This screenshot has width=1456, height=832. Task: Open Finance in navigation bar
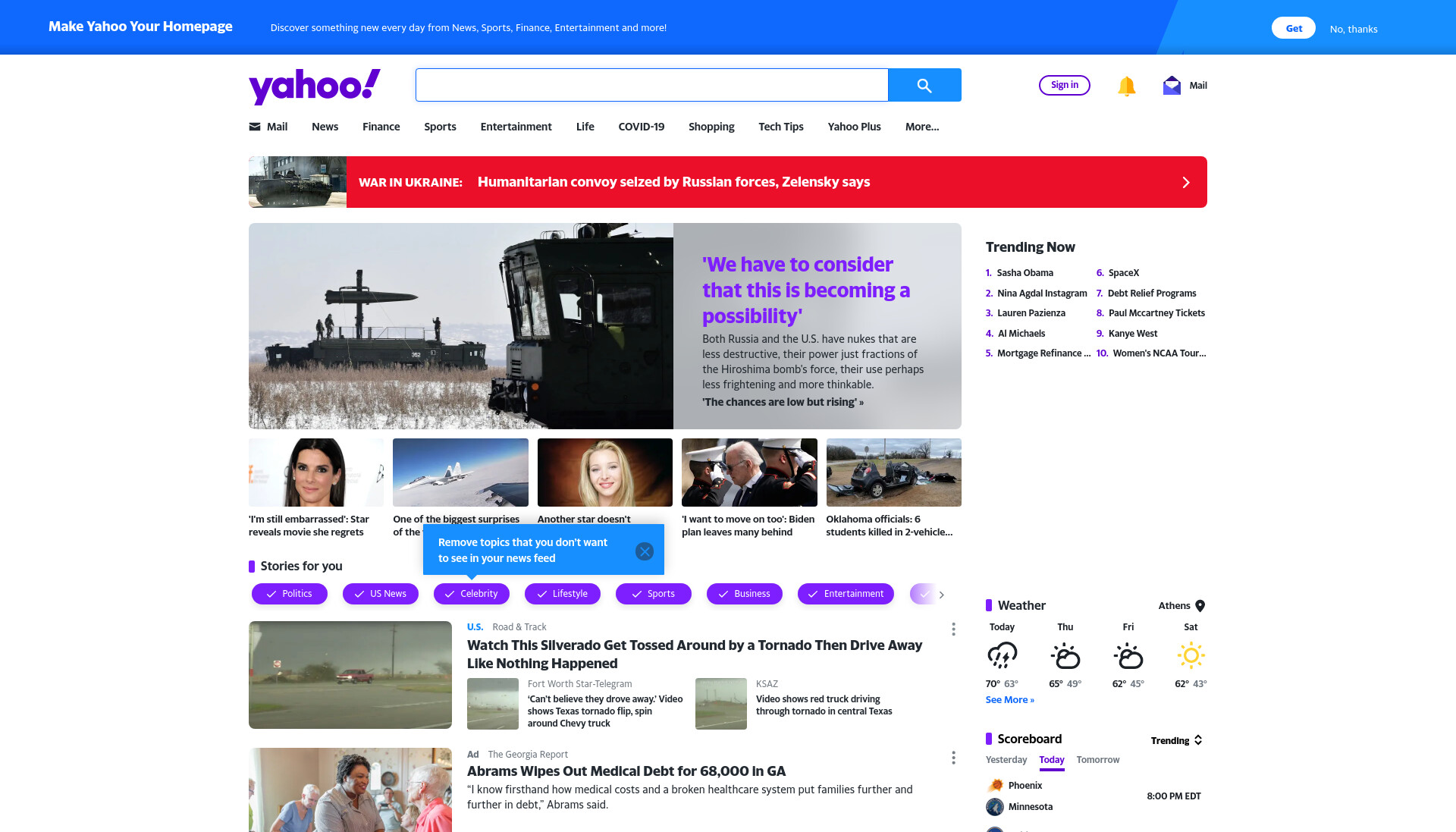(x=381, y=127)
